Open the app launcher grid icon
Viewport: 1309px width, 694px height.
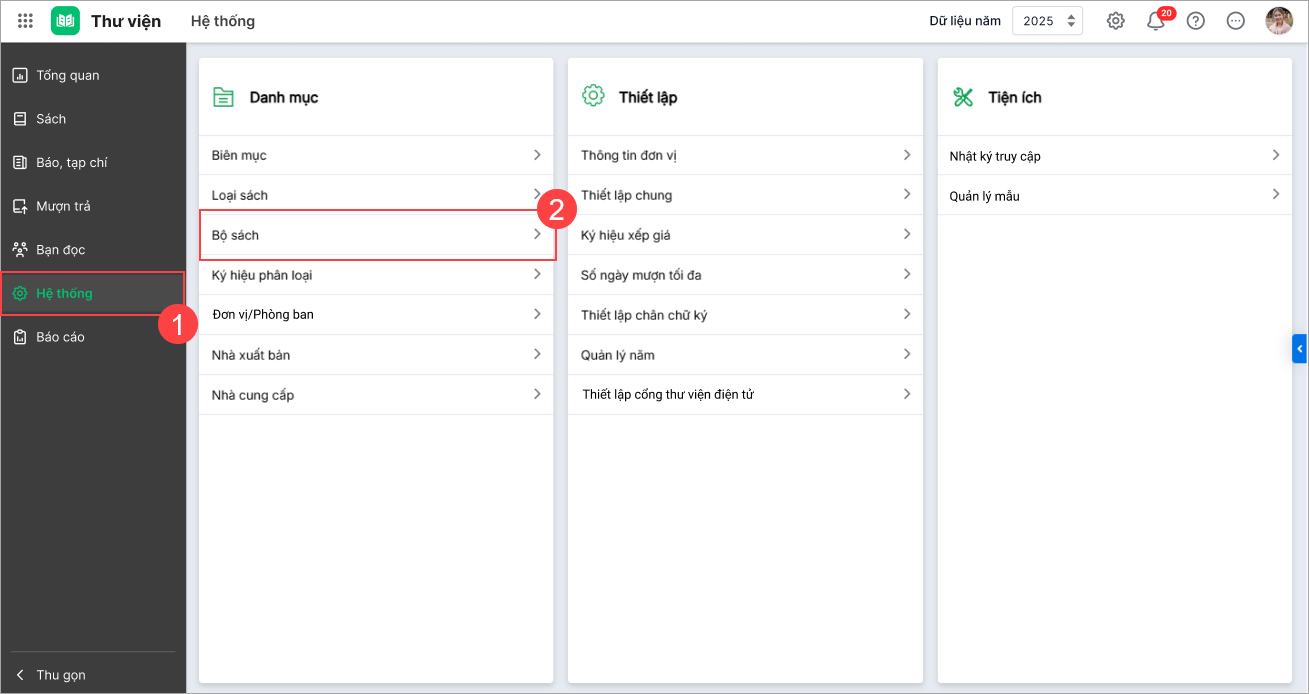click(26, 20)
